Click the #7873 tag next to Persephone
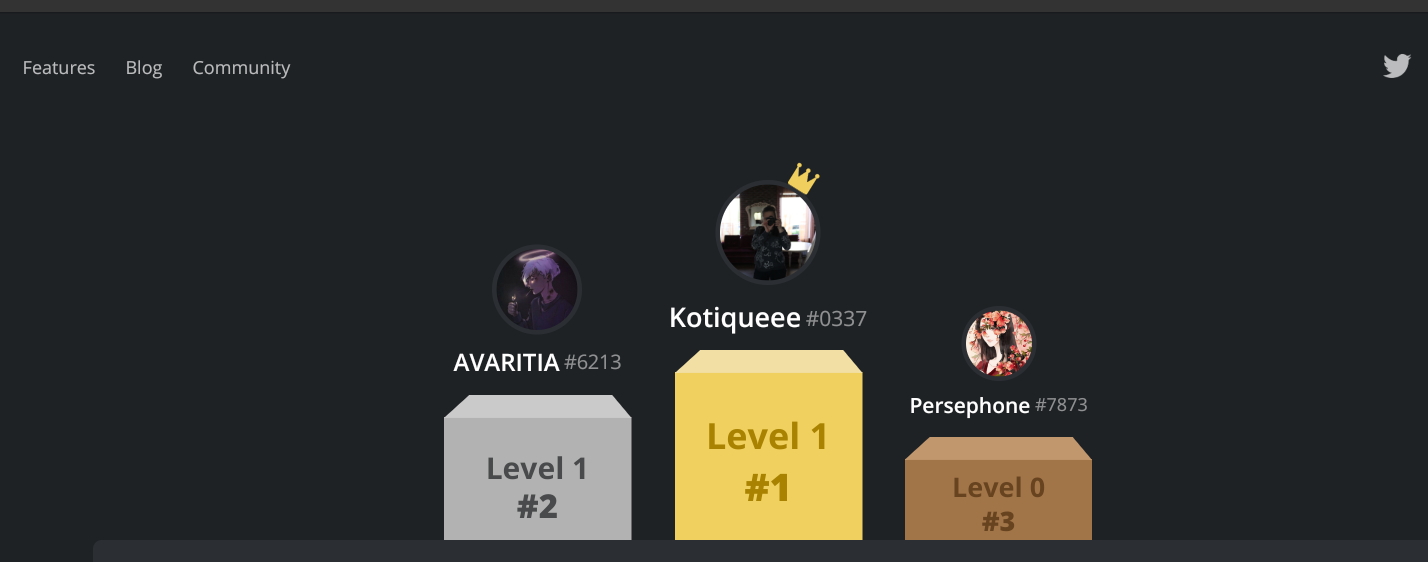The height and width of the screenshot is (562, 1428). [x=1062, y=405]
